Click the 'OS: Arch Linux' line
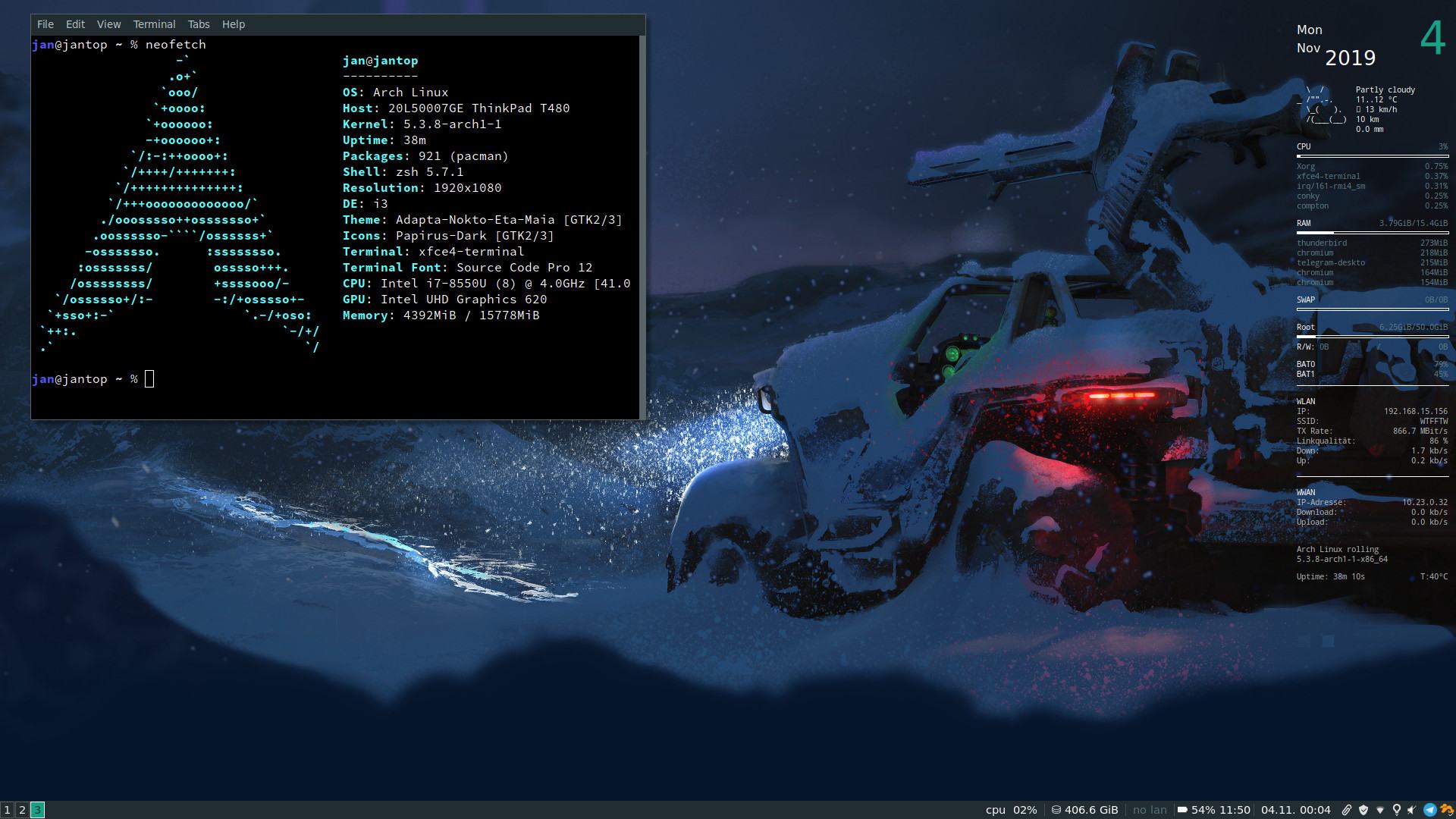The image size is (1456, 819). (x=395, y=93)
